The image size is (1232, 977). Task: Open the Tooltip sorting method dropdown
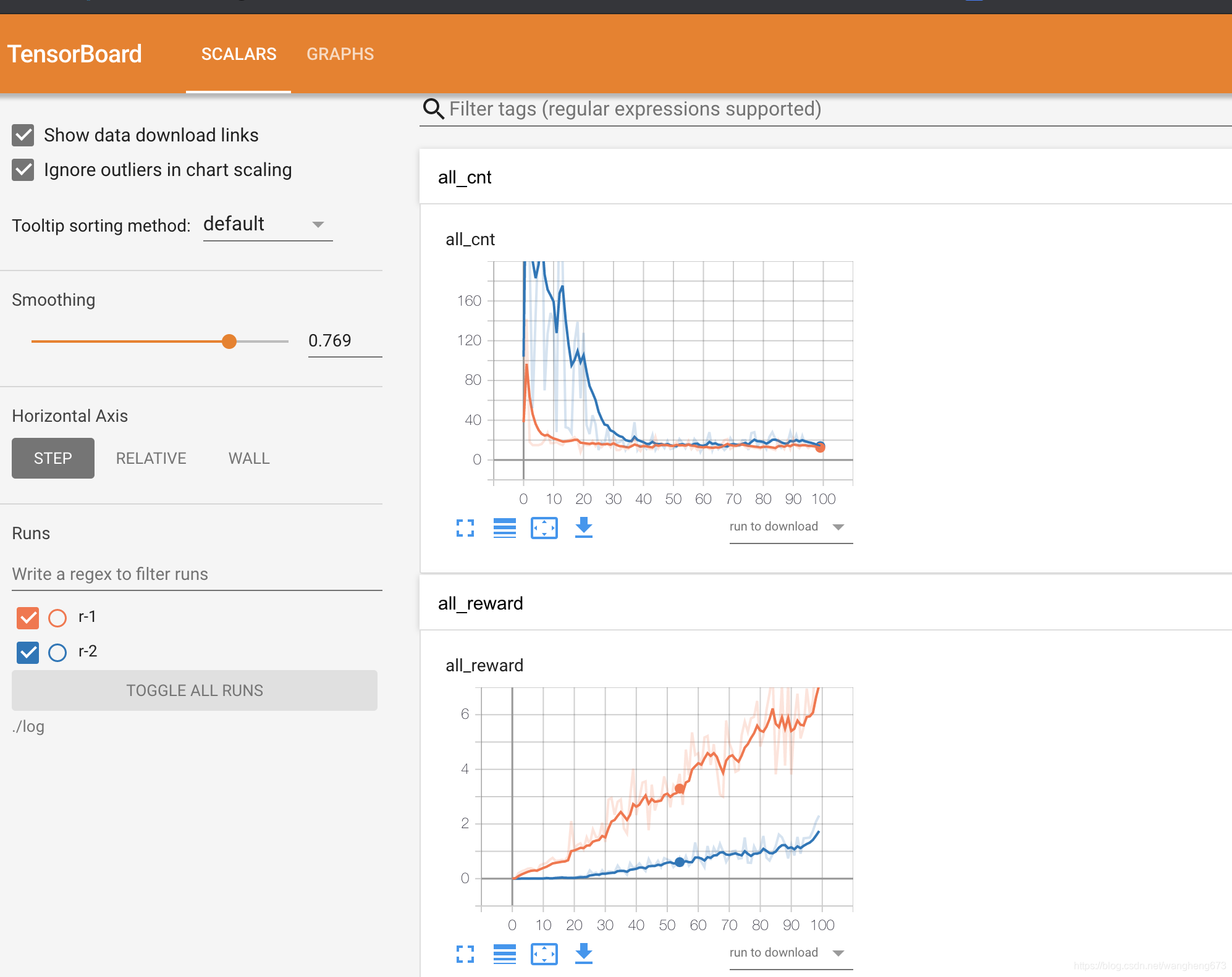pyautogui.click(x=268, y=225)
